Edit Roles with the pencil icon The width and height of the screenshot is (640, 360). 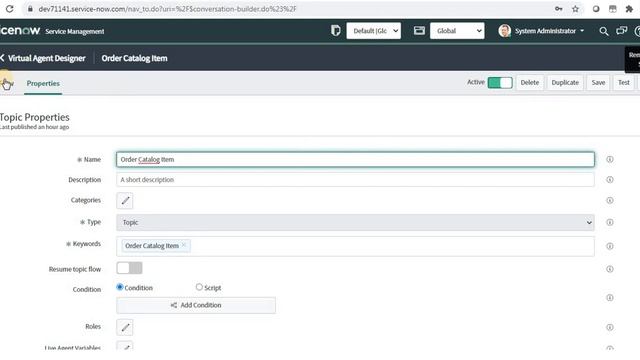click(125, 327)
